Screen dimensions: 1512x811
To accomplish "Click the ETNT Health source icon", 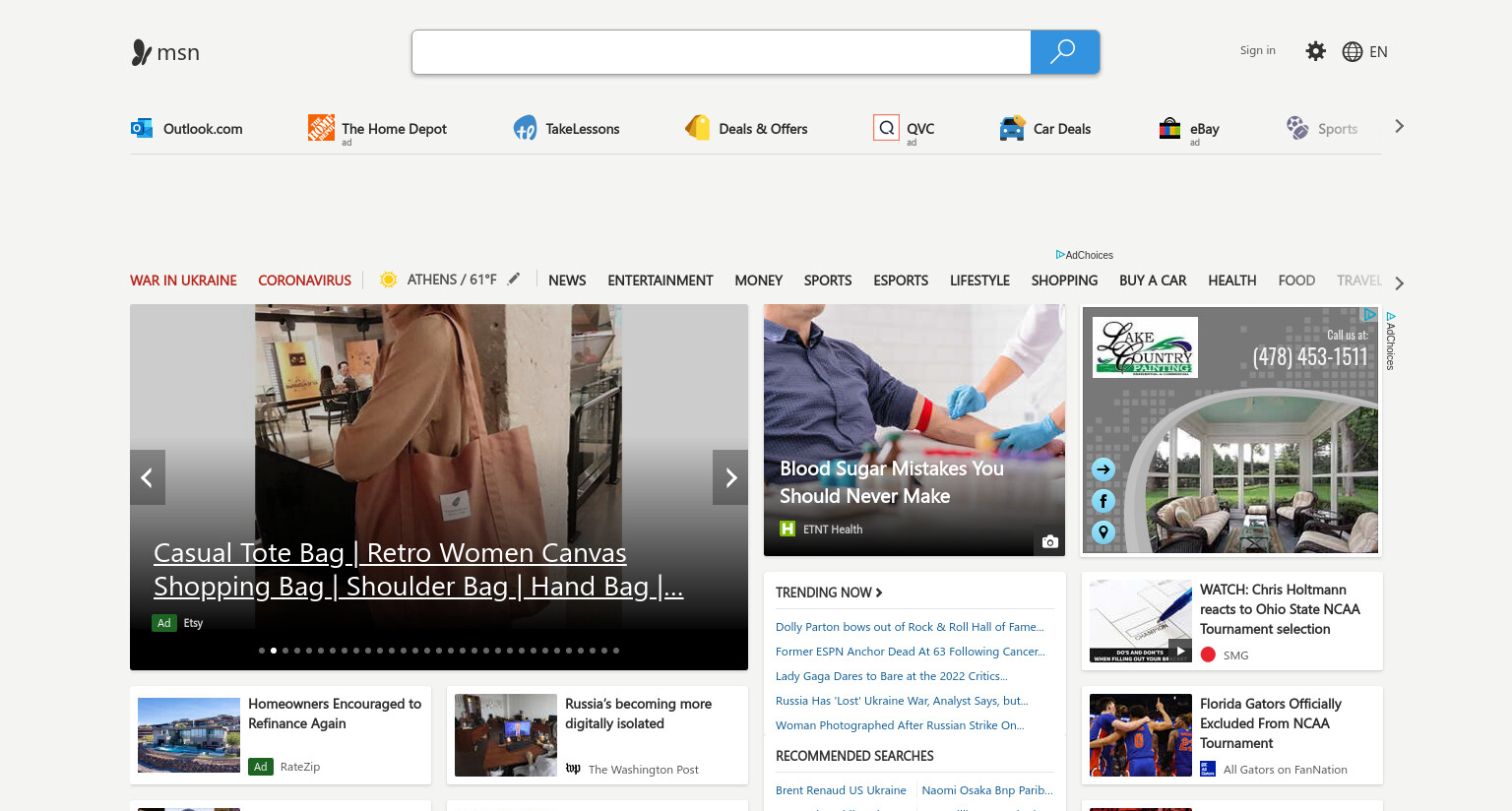I will (x=787, y=529).
